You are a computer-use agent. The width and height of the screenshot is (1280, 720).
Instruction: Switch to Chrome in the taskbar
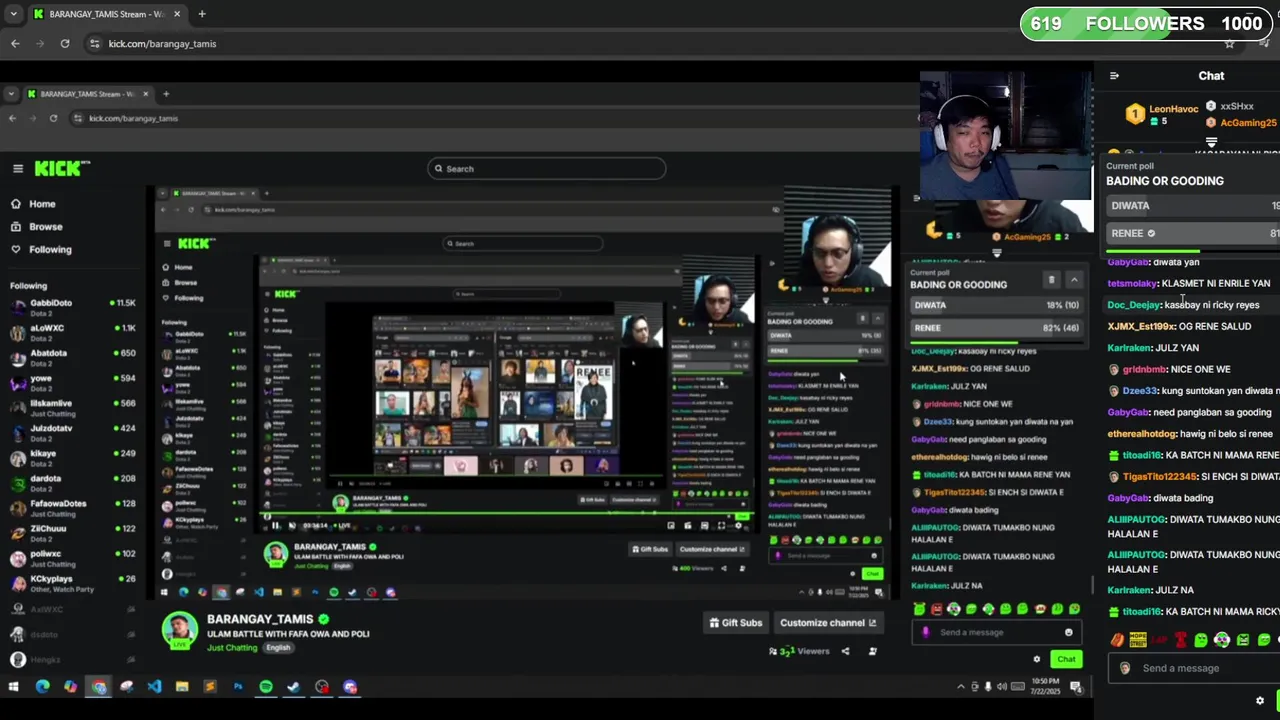click(x=99, y=687)
